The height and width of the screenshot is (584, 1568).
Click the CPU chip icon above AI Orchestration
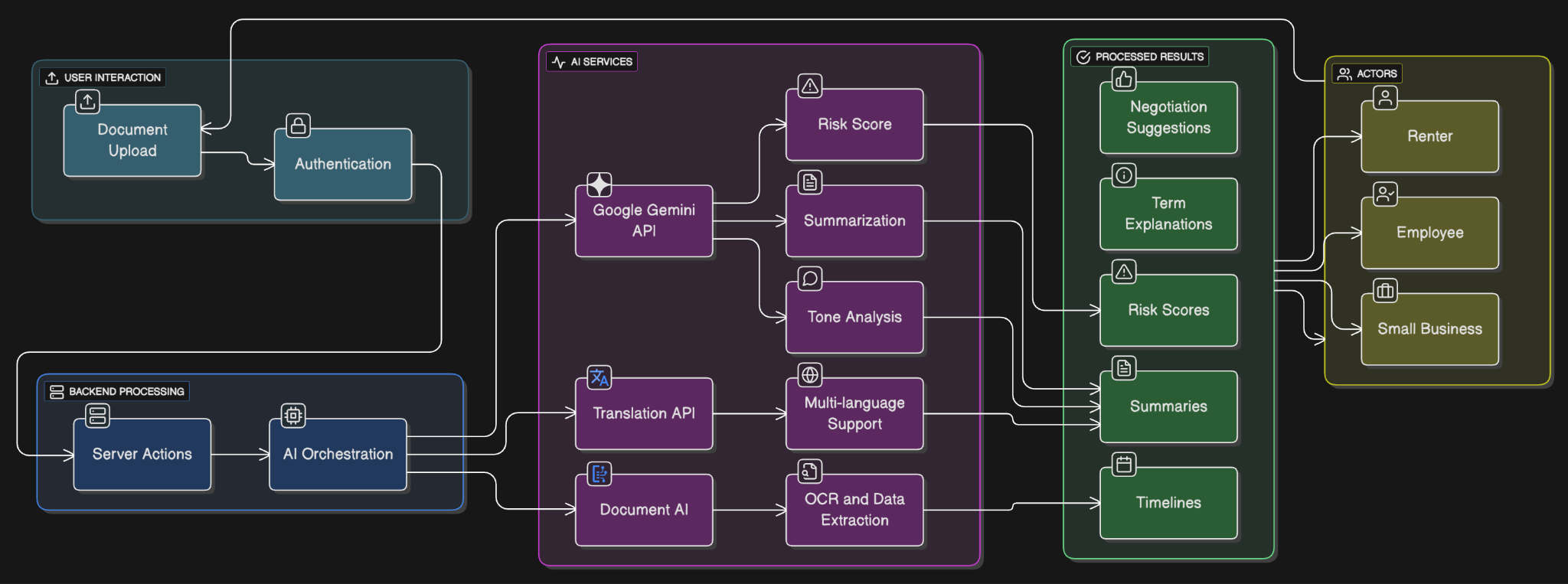pyautogui.click(x=293, y=416)
